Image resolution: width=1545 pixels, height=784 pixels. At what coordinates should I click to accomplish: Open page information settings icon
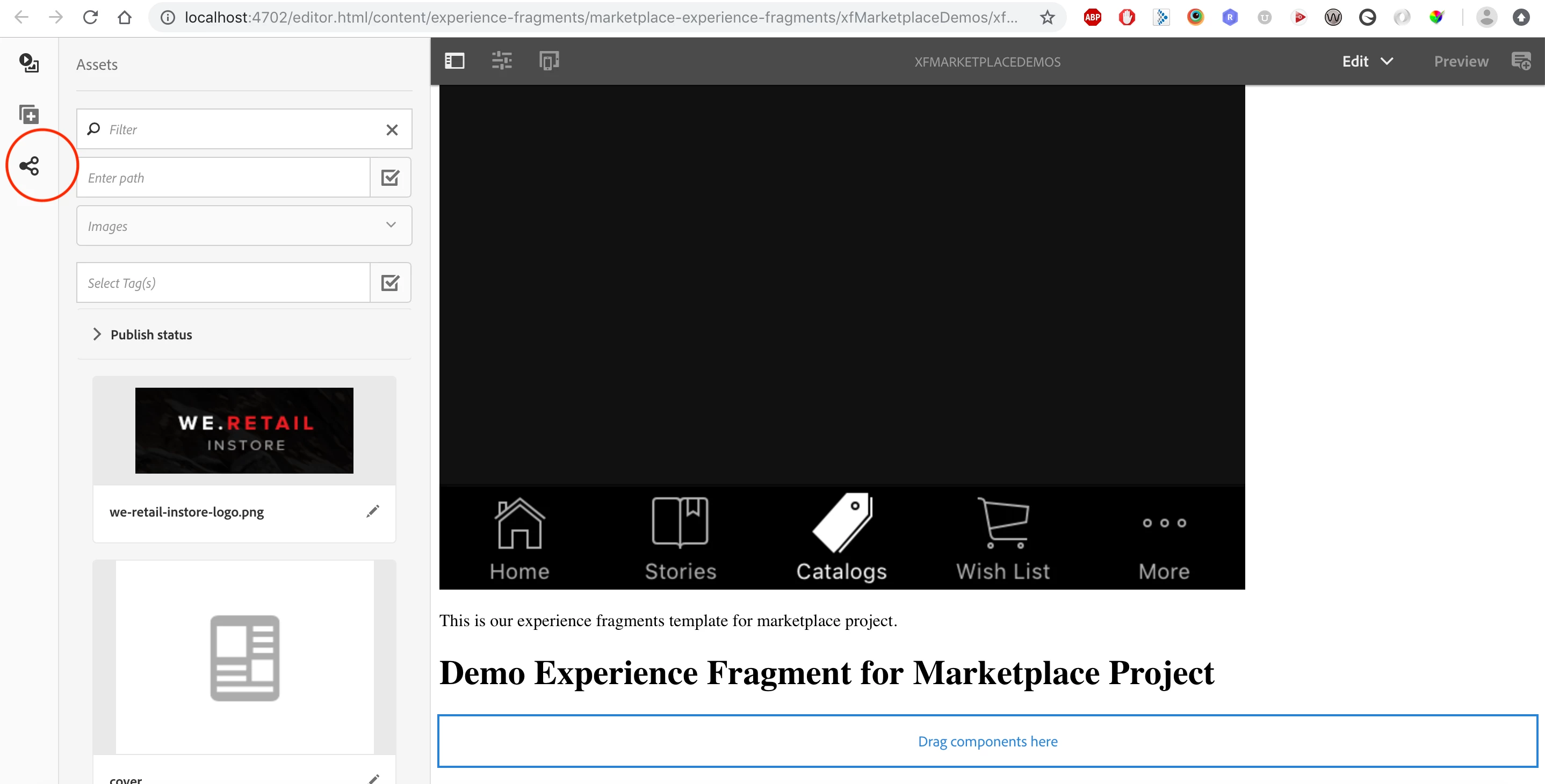point(501,61)
